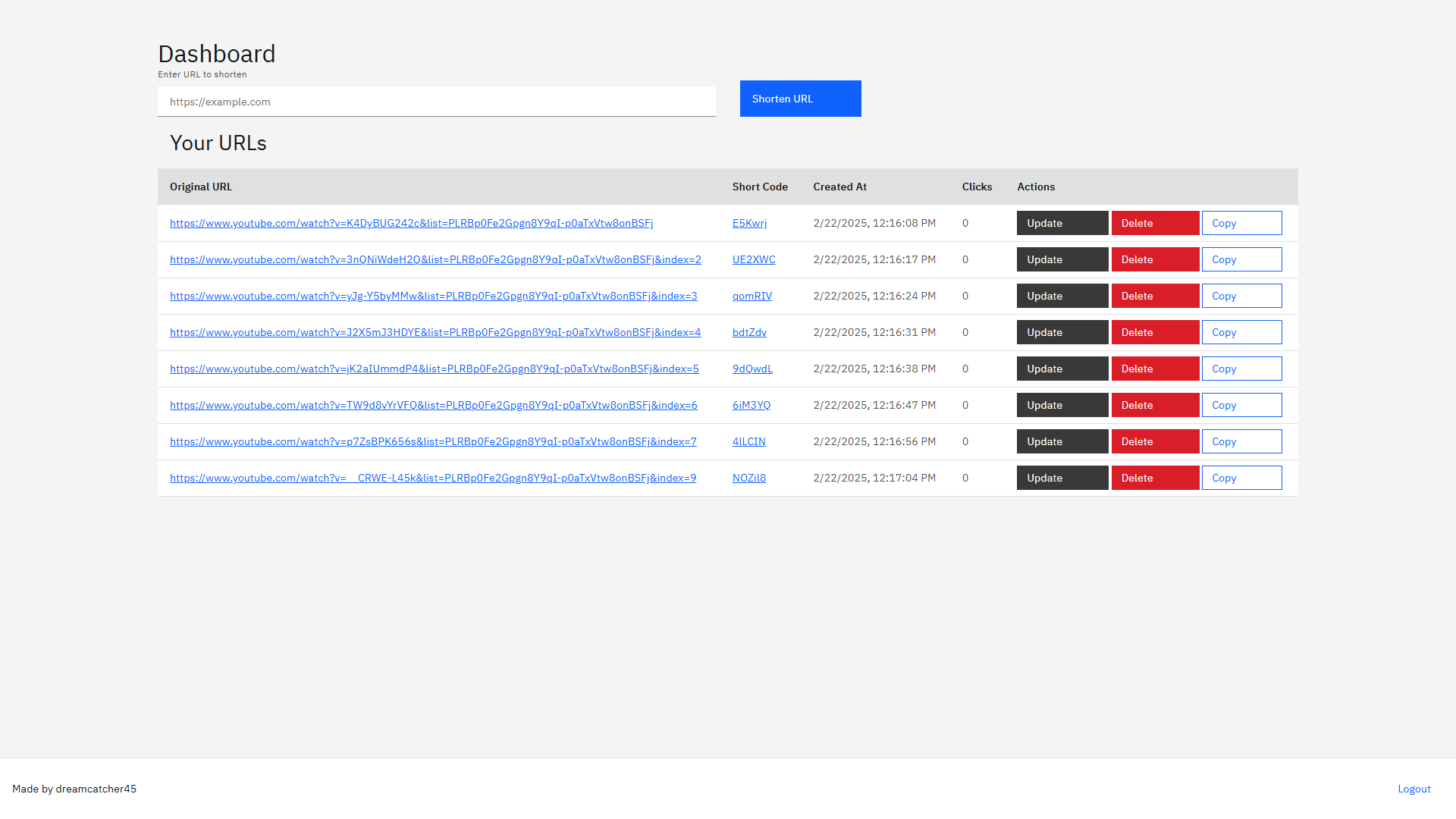Follow the NOZil8 short code link
This screenshot has width=1456, height=819.
(x=749, y=478)
